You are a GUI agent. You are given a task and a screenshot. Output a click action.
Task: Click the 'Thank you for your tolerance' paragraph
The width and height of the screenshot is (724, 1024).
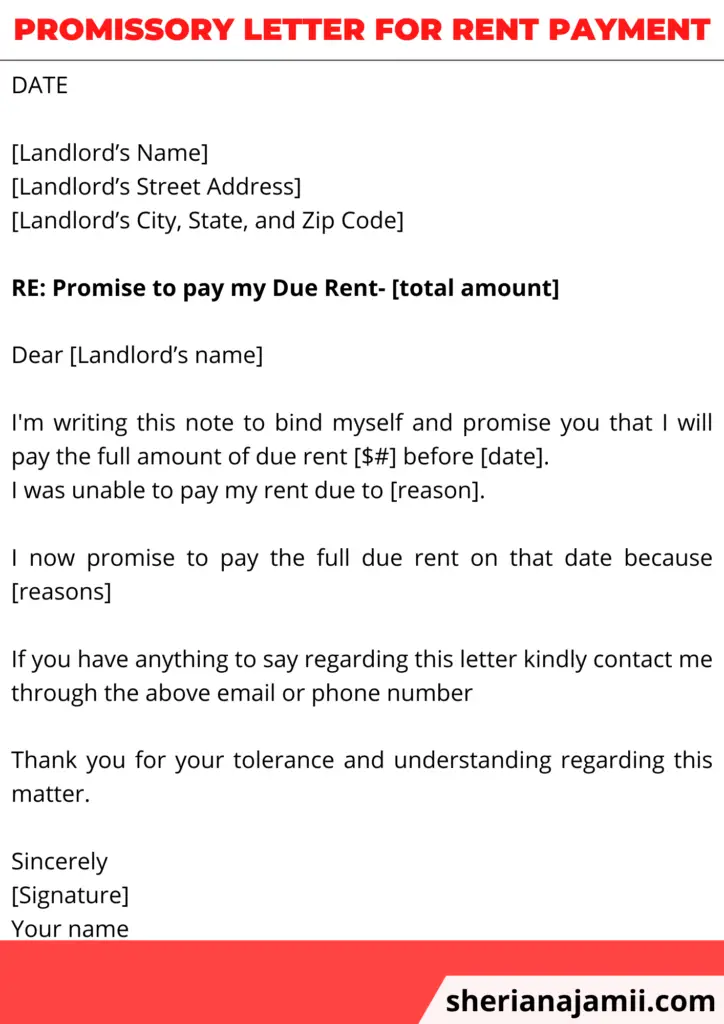click(362, 777)
